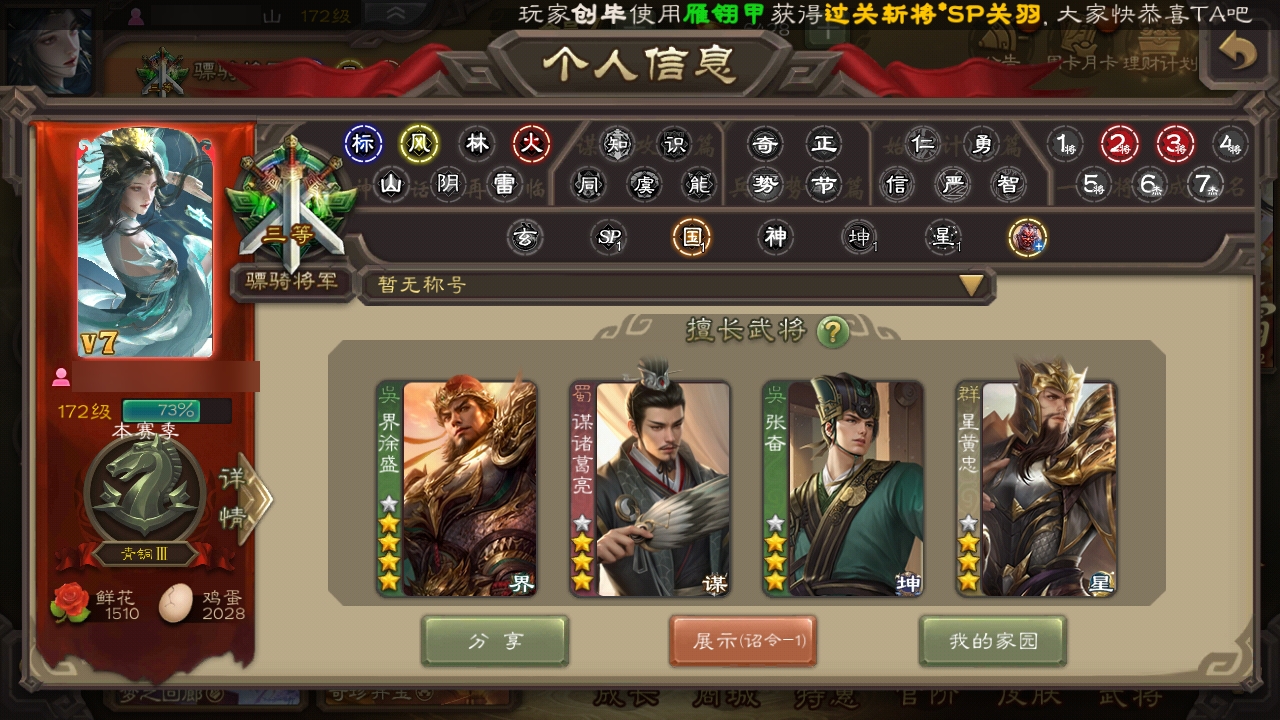Image resolution: width=1280 pixels, height=720 pixels.
Task: Toggle the 标 card pack badge
Action: tap(363, 144)
